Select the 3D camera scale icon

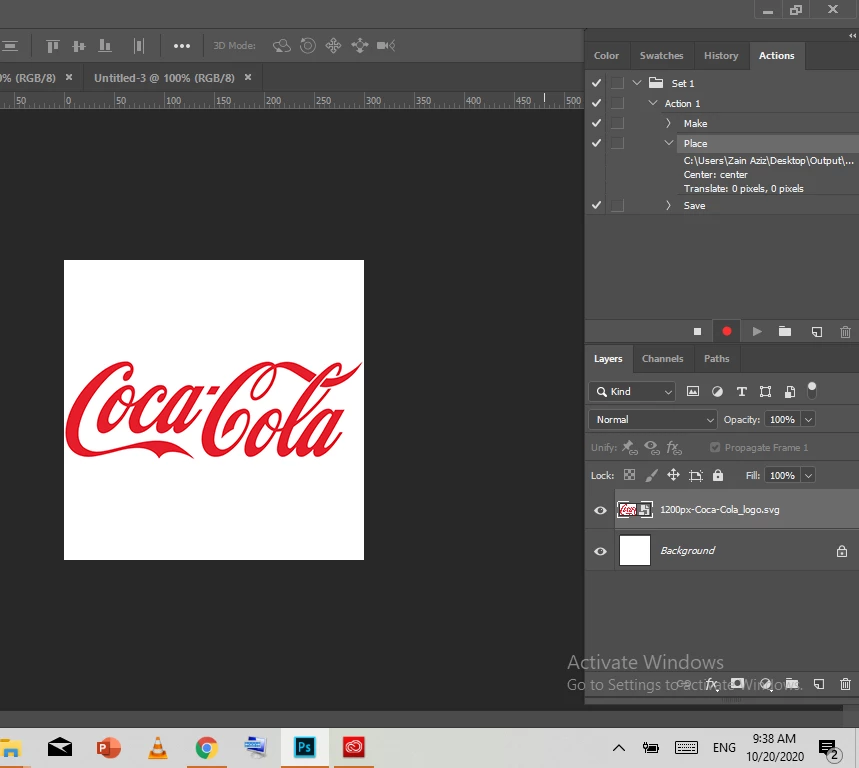tap(386, 45)
